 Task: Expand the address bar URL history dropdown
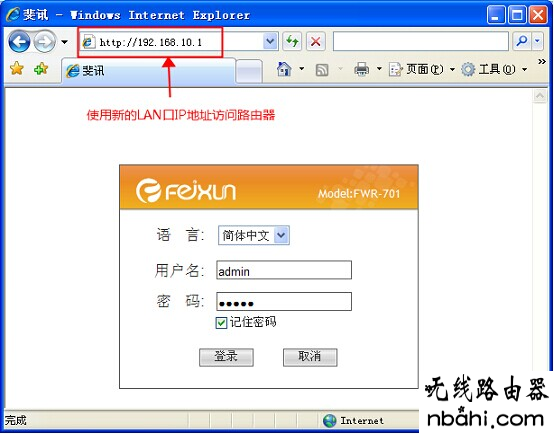click(x=270, y=42)
